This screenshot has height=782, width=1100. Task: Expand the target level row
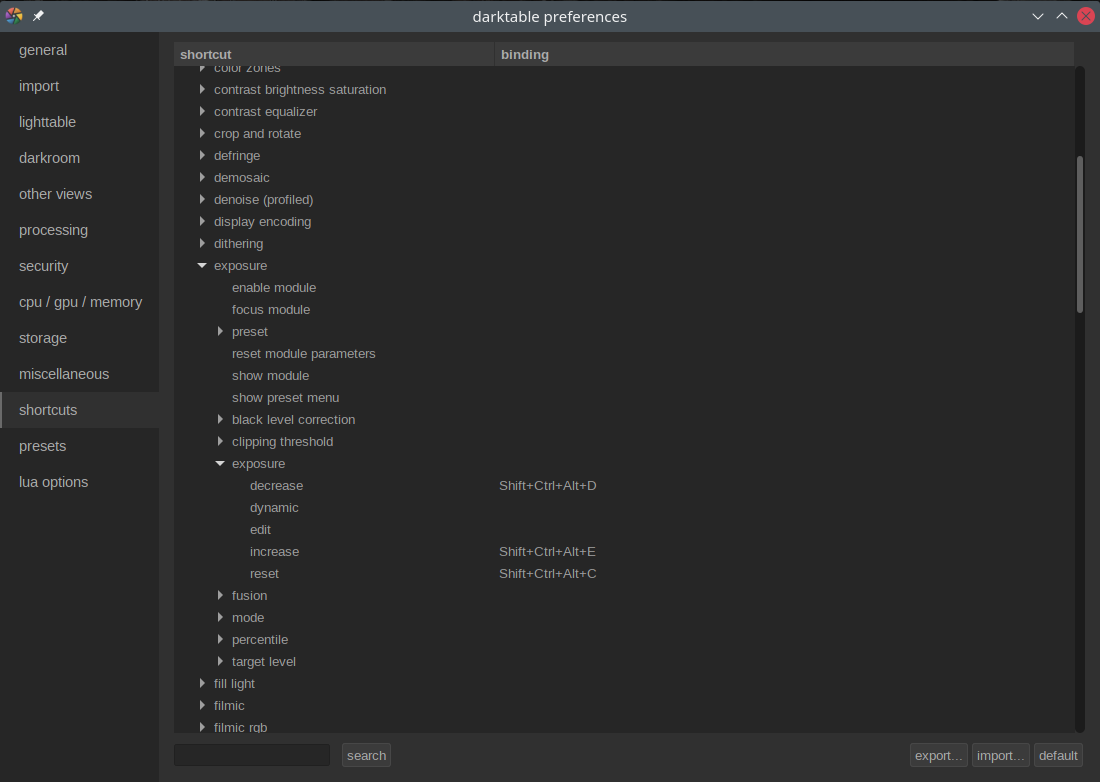click(220, 661)
